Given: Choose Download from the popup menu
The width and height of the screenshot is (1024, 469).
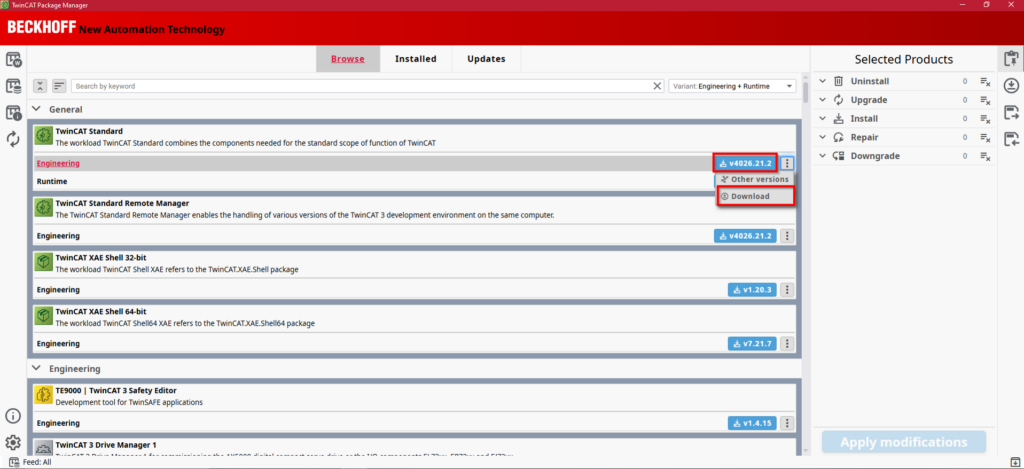Looking at the screenshot, I should 755,196.
